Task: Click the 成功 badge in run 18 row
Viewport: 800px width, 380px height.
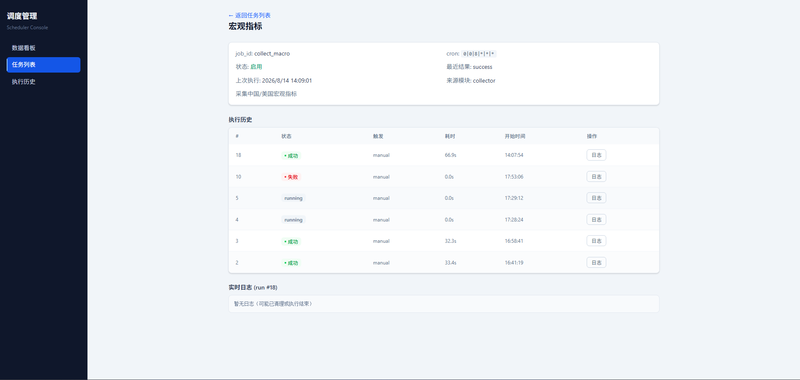Action: 291,156
